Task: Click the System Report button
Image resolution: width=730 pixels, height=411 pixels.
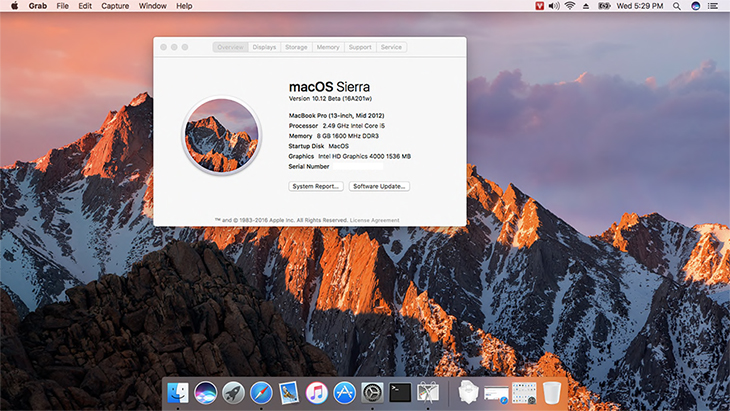Action: (x=316, y=186)
